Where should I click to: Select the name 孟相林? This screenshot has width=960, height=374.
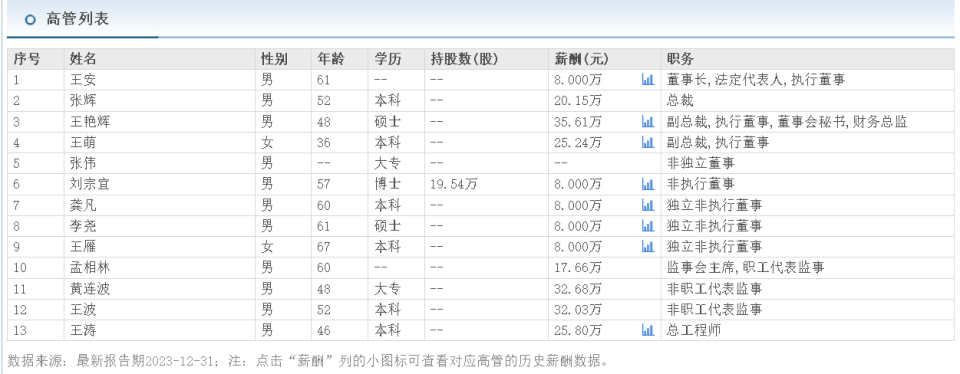coord(89,267)
